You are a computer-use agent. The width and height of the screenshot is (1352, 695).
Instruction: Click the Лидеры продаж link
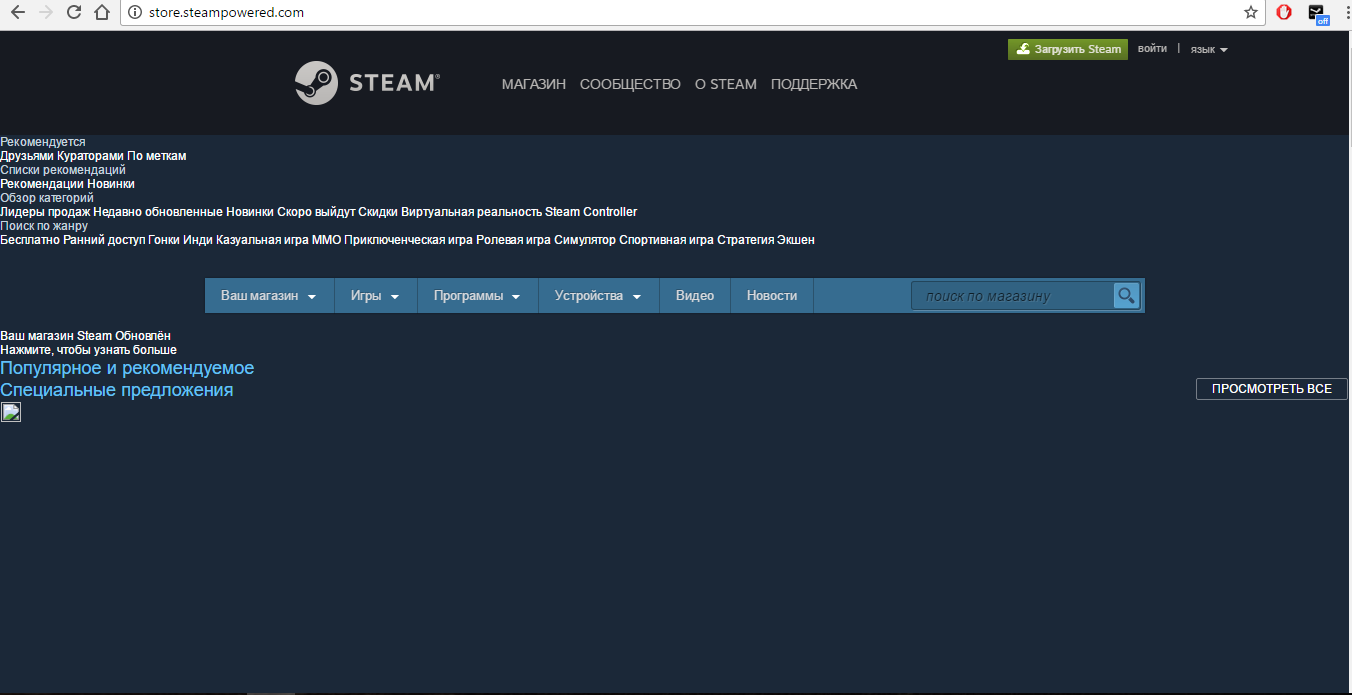tap(45, 212)
